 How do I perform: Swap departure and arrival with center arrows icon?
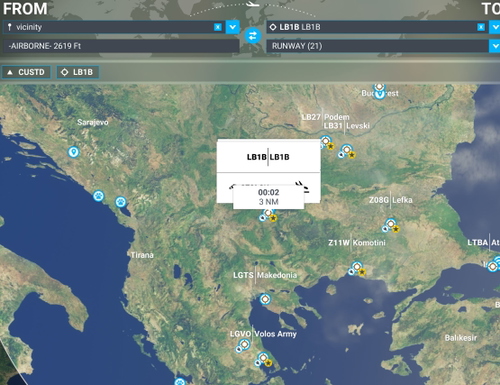tap(253, 36)
